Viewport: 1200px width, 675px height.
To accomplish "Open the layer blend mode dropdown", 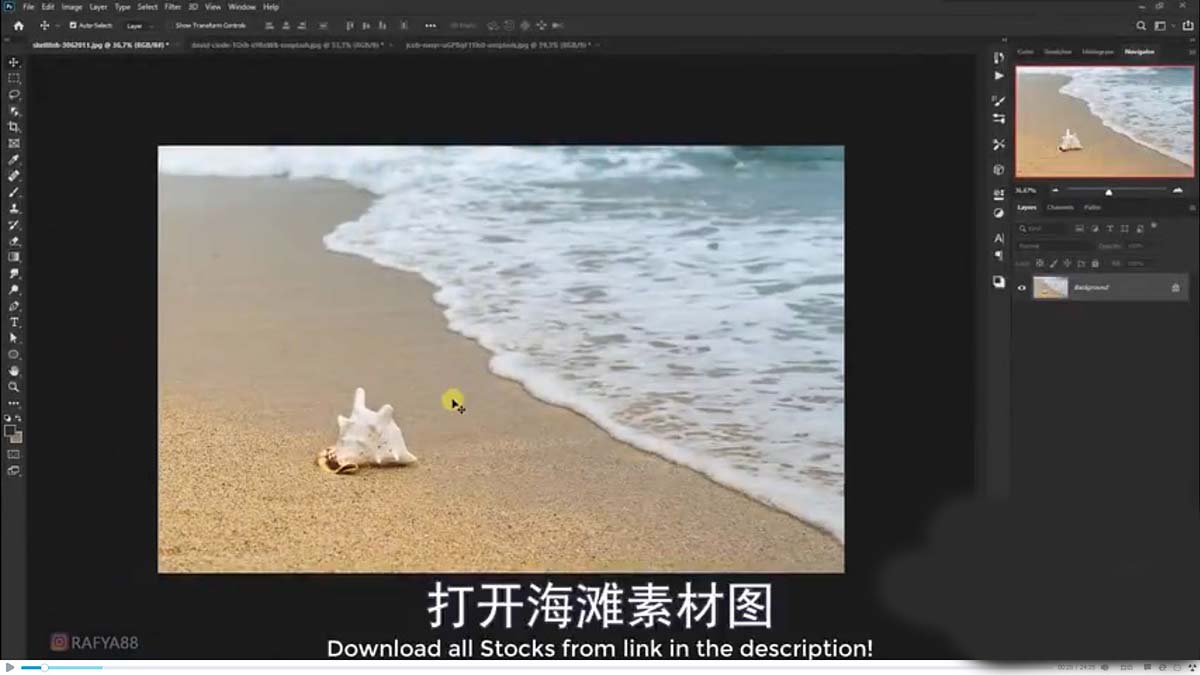I will tap(1053, 246).
